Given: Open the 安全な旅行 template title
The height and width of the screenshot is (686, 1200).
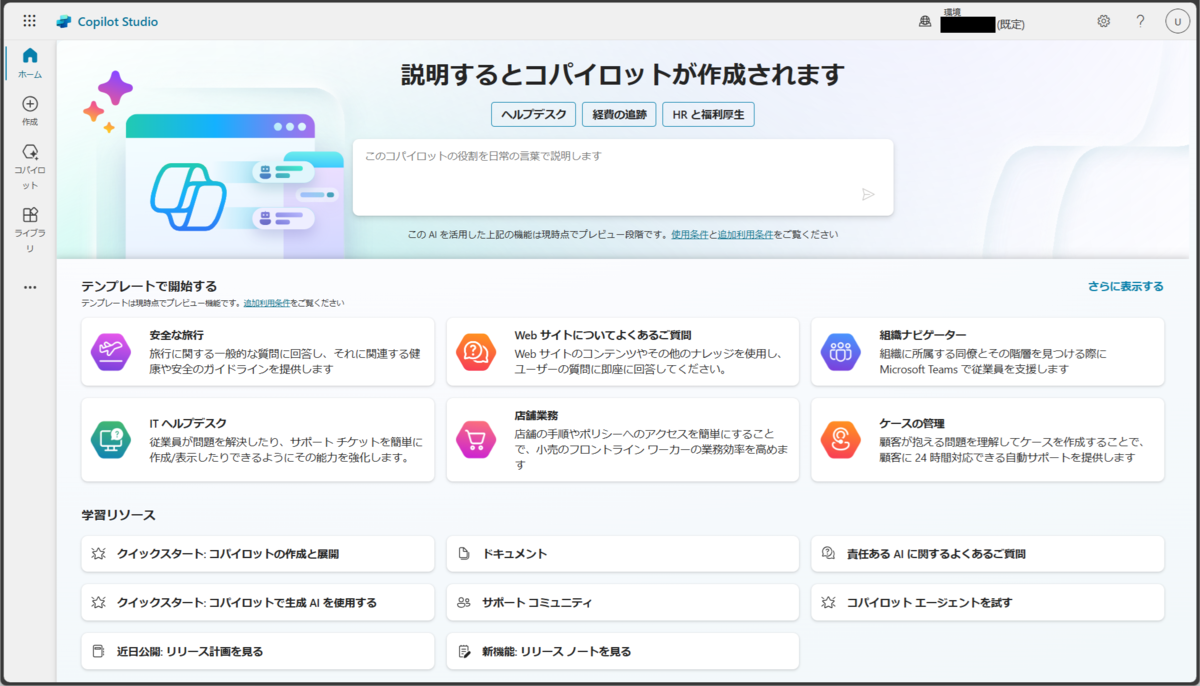Looking at the screenshot, I should coord(177,335).
